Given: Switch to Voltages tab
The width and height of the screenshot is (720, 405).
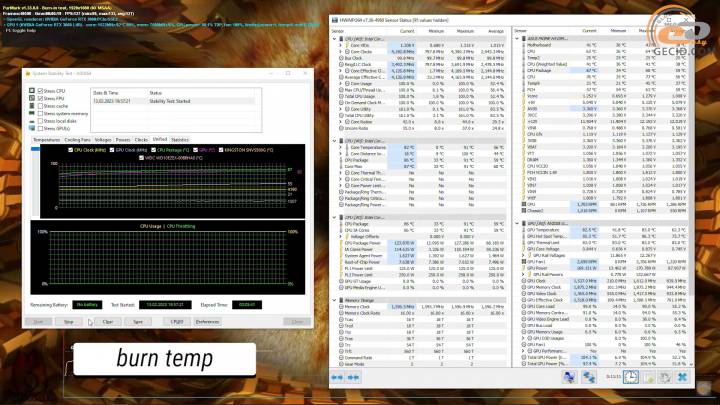Looking at the screenshot, I should [103, 140].
